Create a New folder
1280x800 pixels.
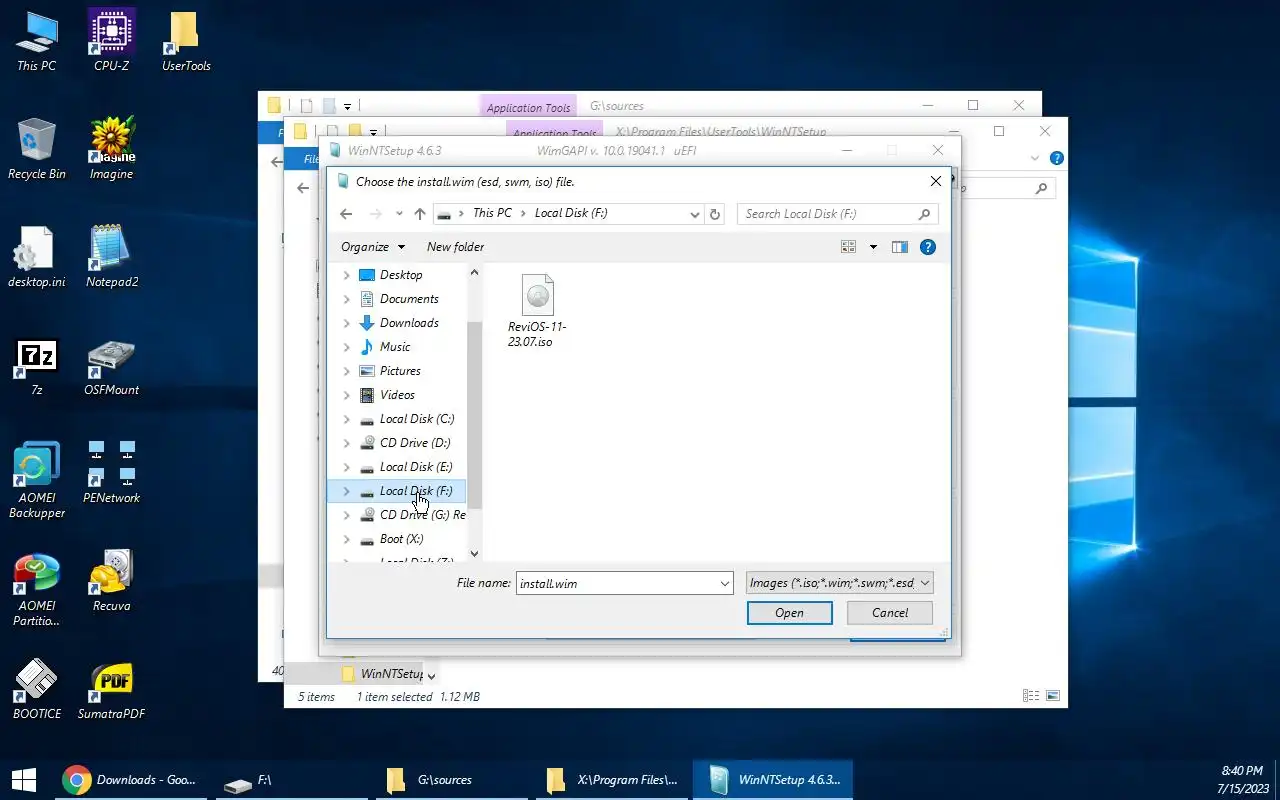coord(455,247)
